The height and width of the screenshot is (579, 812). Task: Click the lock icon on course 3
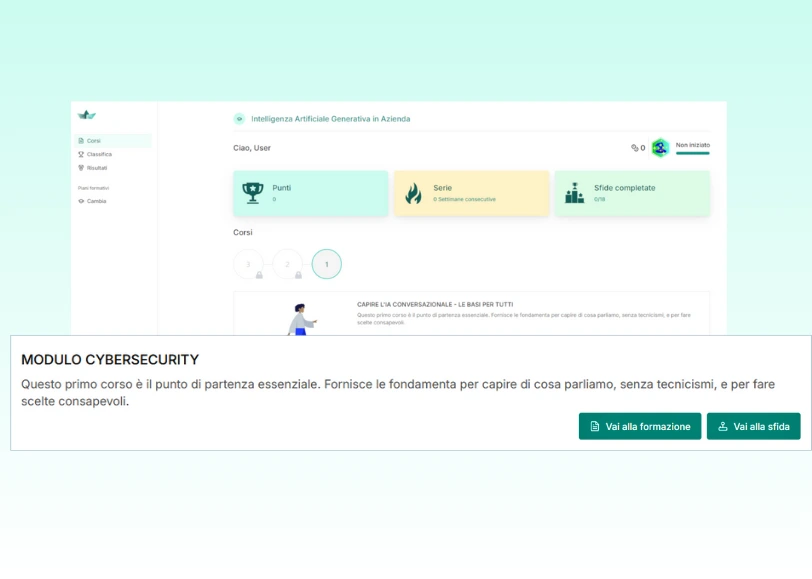click(259, 274)
